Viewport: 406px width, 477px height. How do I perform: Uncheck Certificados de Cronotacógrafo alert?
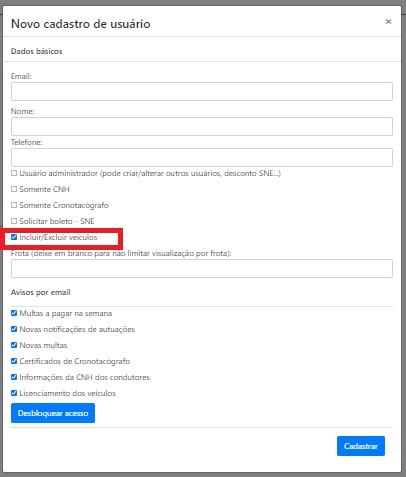[14, 361]
